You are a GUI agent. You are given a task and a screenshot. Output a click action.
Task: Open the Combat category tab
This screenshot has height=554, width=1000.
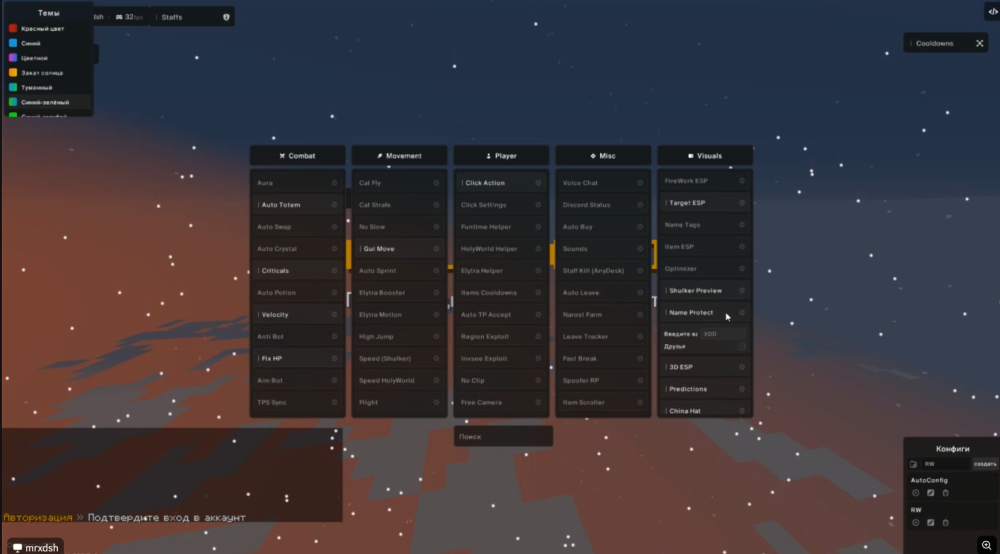click(x=297, y=156)
